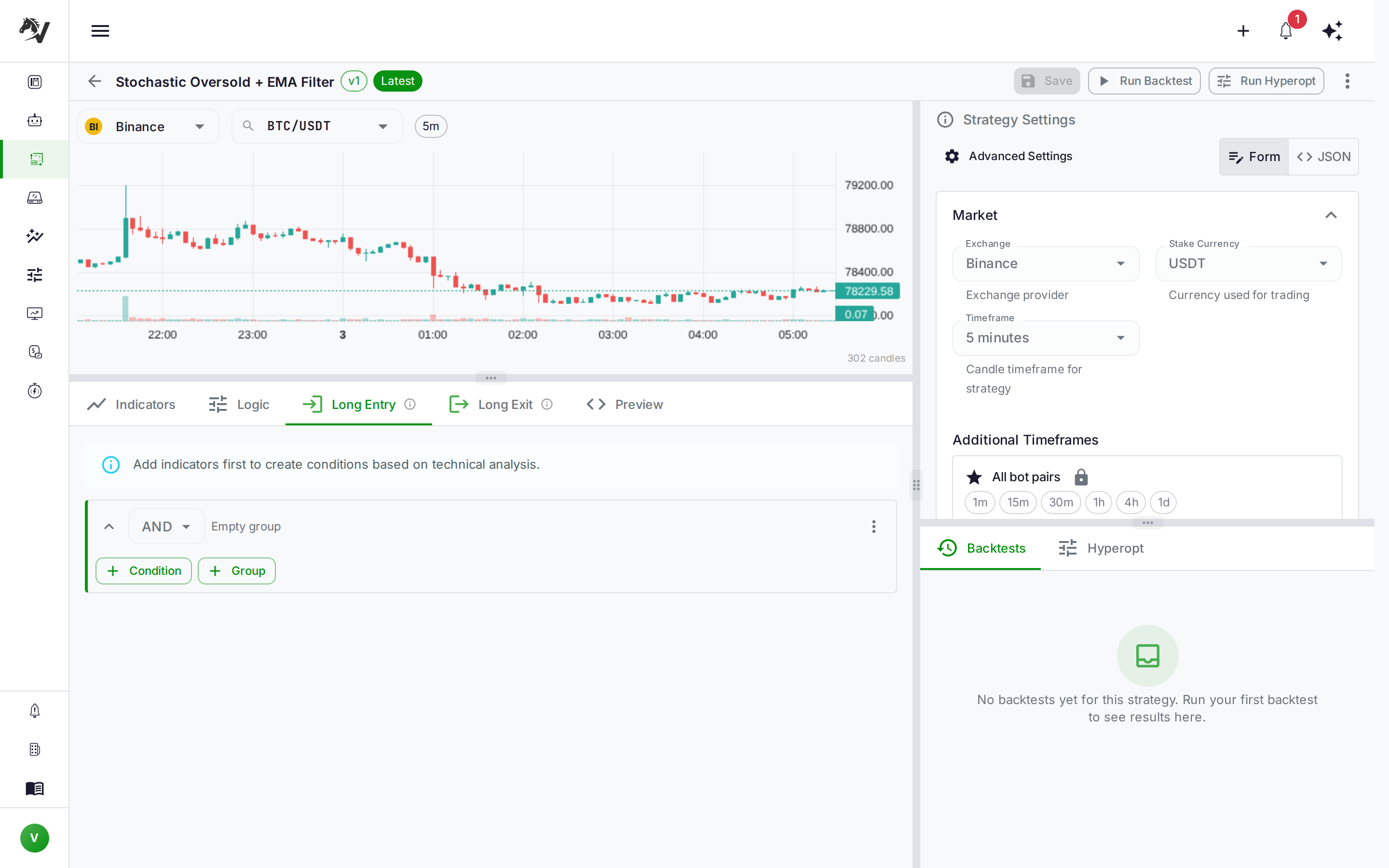Open the sparkle trend sidebar icon
Screen dimensions: 1389x868
pos(34,236)
